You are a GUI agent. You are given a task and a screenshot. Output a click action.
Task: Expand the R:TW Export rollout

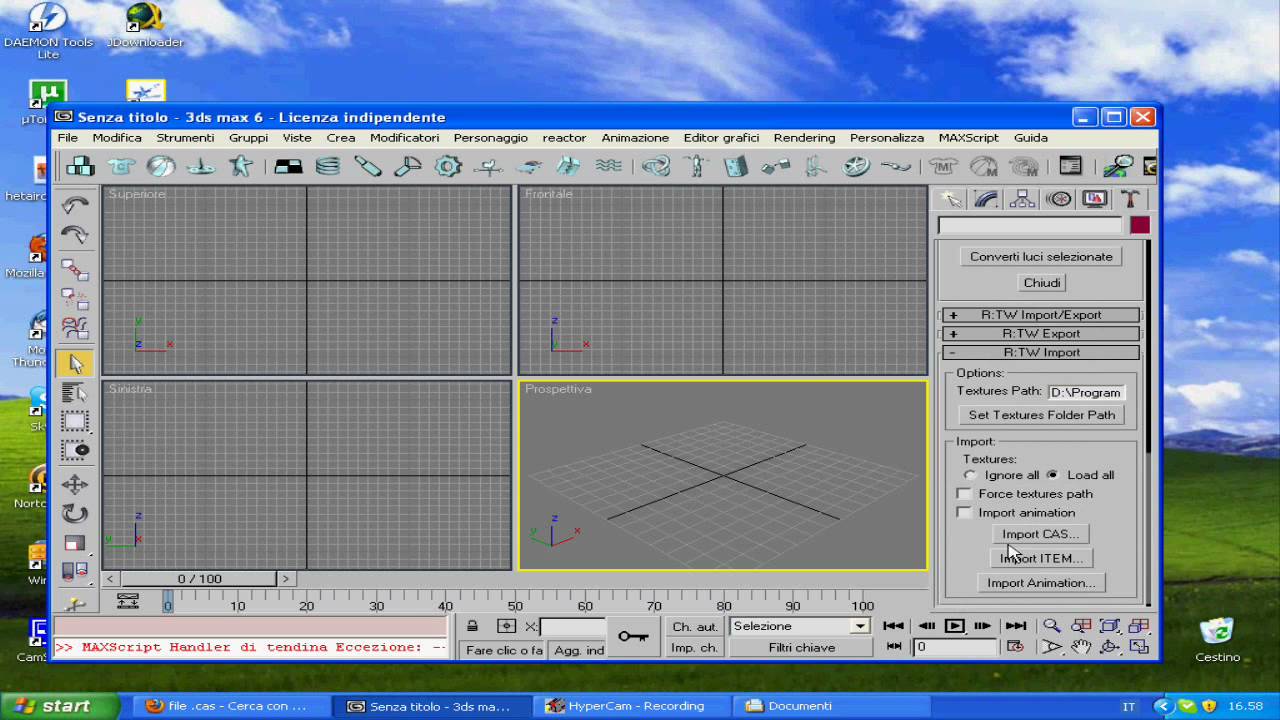pos(1041,334)
